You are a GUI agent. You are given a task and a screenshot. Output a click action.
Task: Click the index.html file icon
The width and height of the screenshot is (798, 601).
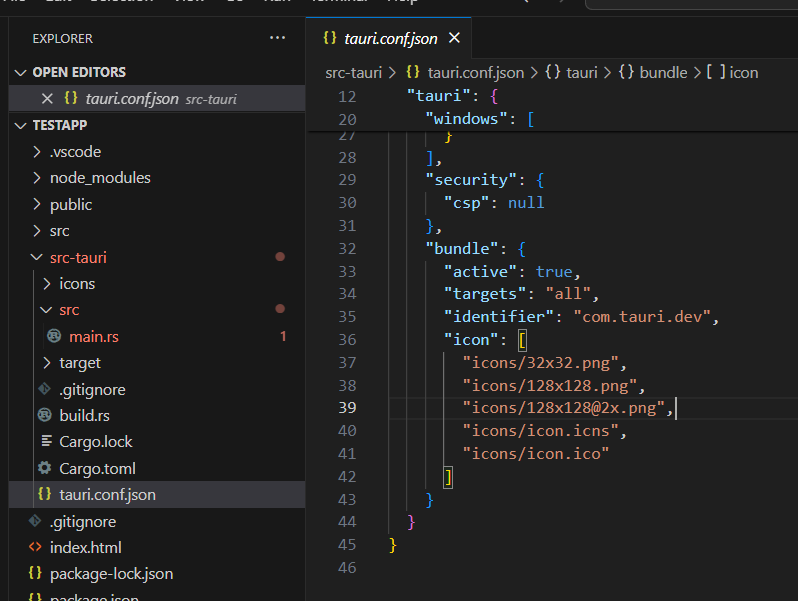(35, 547)
